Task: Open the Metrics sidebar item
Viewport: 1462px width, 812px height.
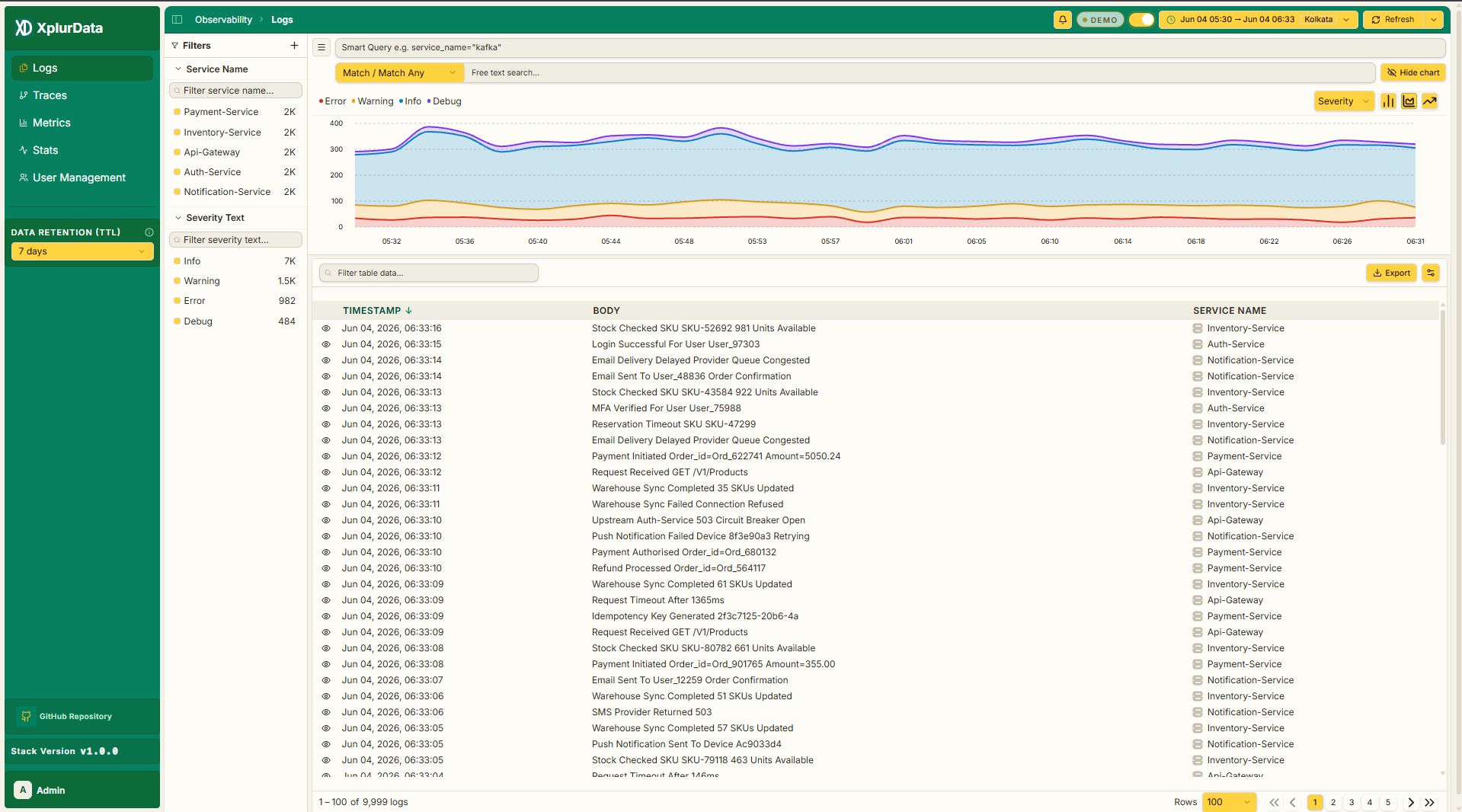Action: coord(82,123)
